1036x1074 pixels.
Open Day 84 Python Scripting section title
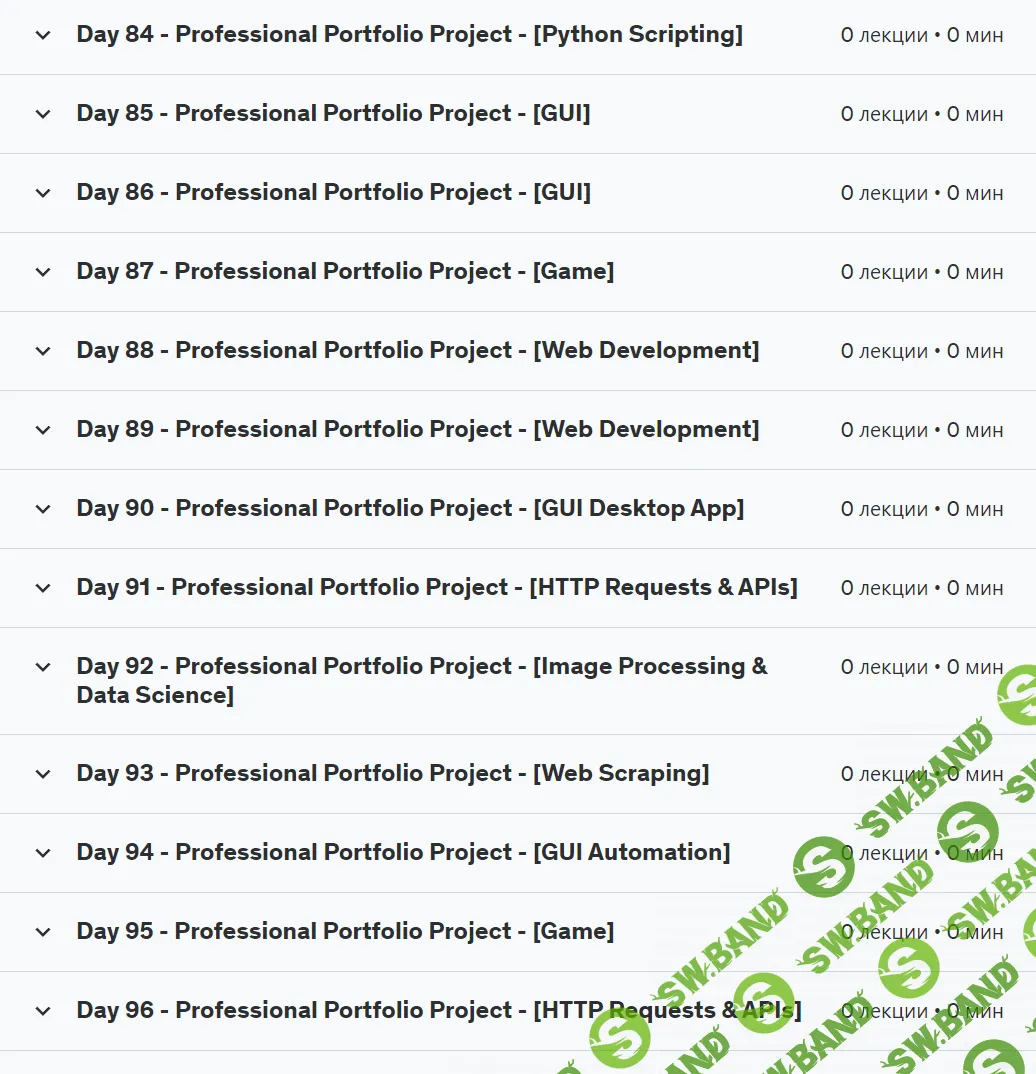pyautogui.click(x=409, y=35)
